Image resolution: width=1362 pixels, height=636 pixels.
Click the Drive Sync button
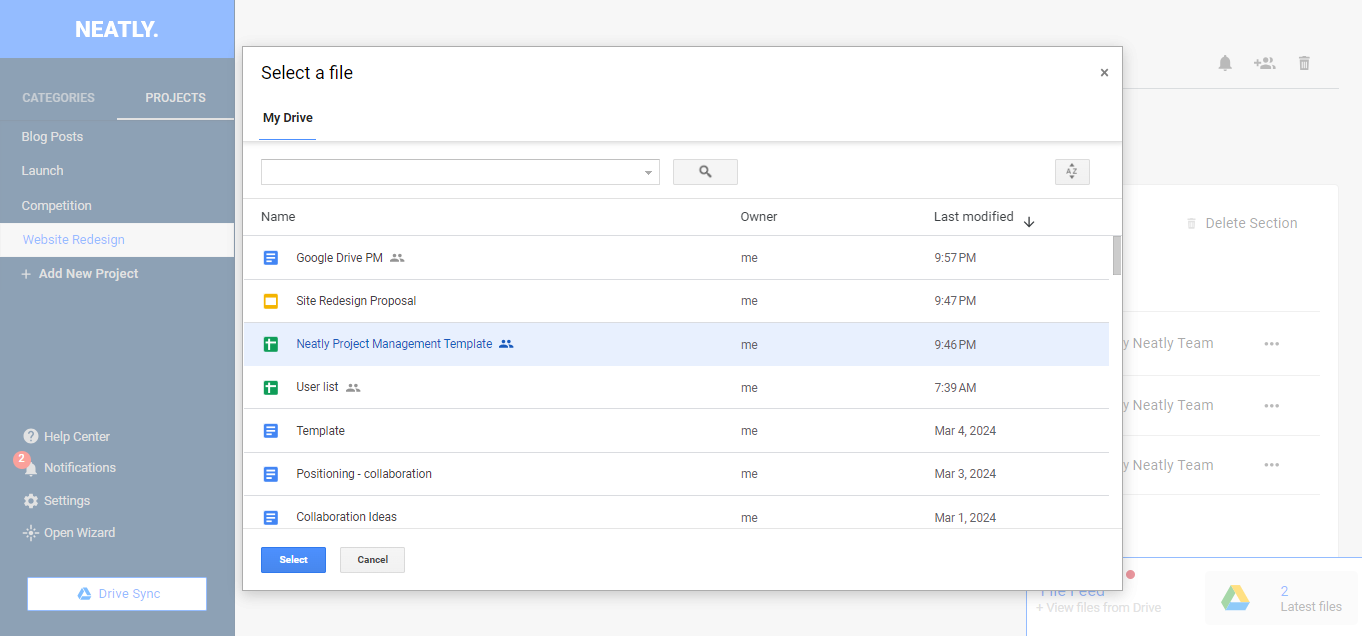click(117, 594)
